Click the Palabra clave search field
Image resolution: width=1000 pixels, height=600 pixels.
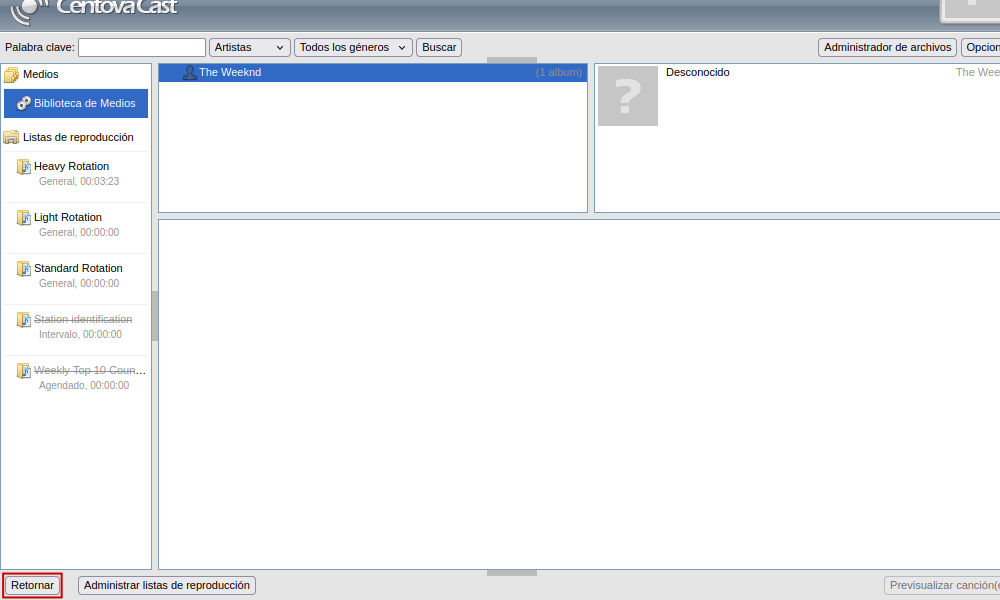[141, 48]
